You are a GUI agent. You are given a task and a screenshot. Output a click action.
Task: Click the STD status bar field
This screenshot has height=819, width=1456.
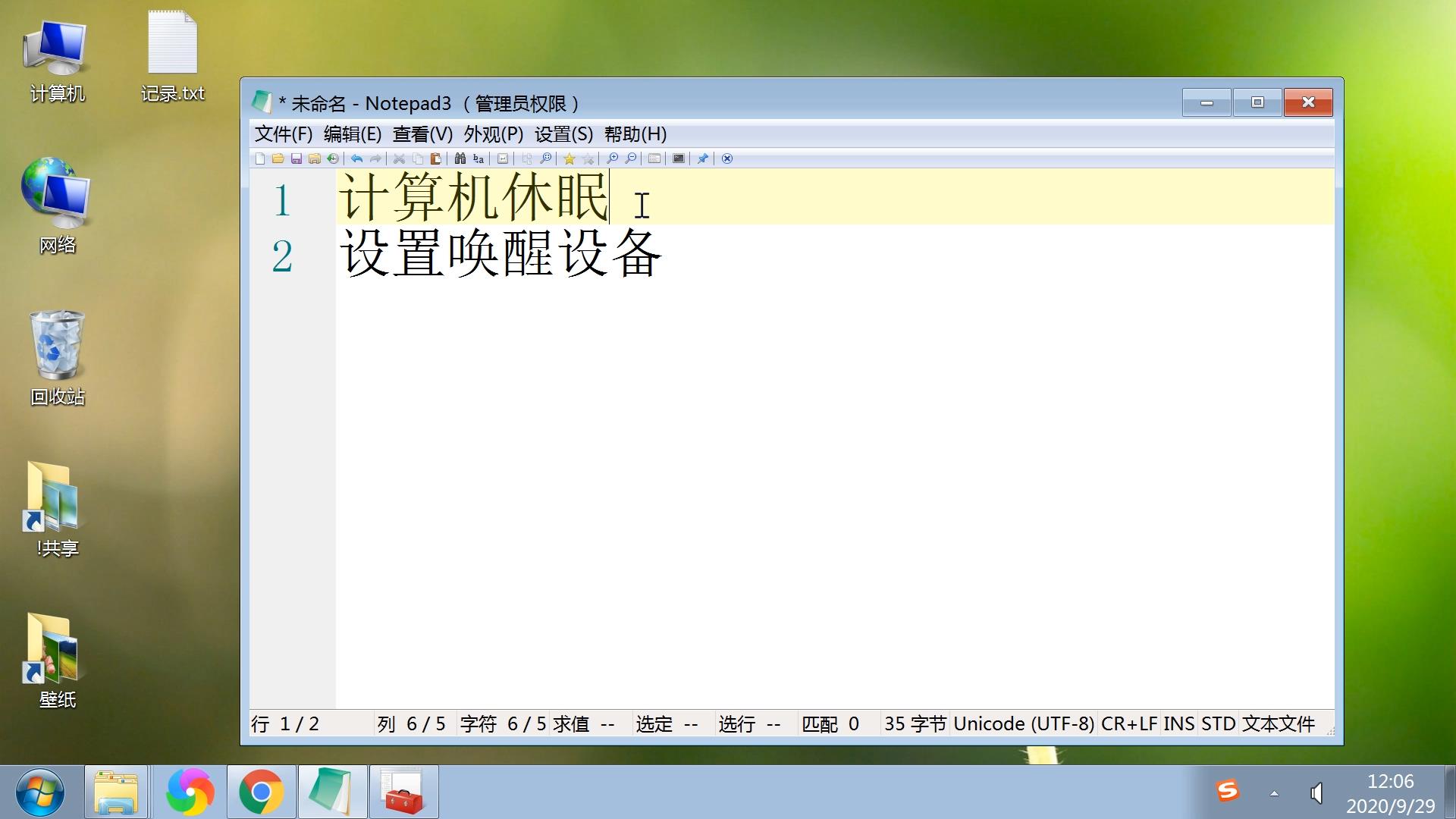coord(1219,724)
